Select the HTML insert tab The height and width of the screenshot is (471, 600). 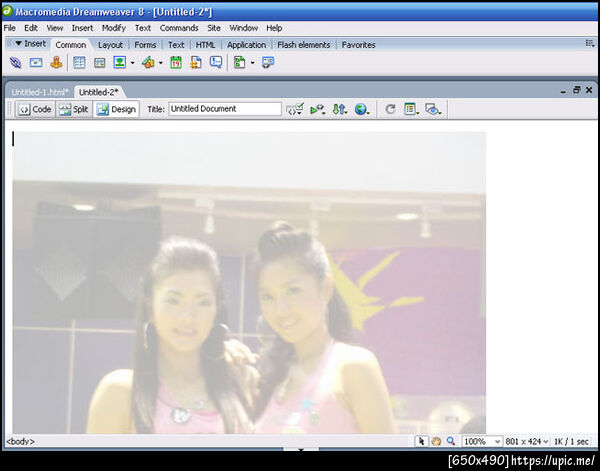205,45
